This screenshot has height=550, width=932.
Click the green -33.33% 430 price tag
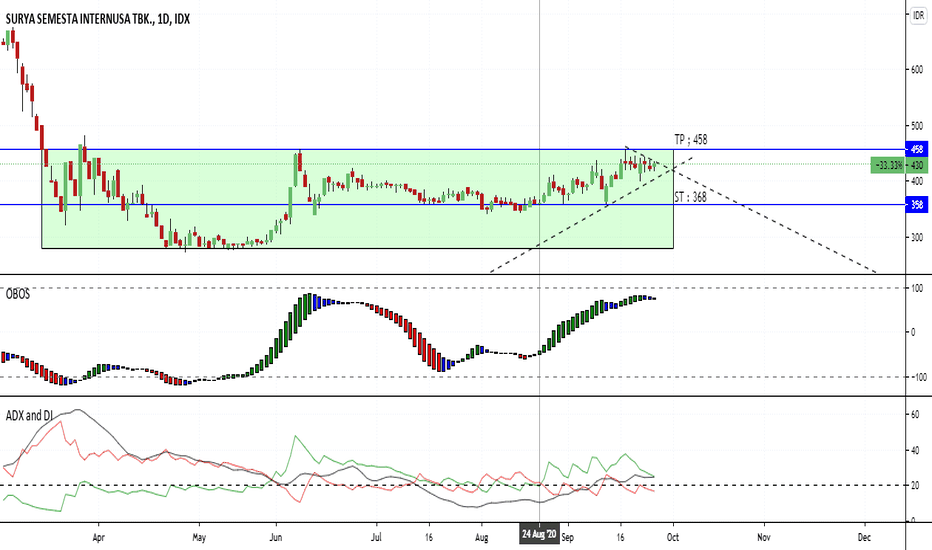pyautogui.click(x=899, y=165)
